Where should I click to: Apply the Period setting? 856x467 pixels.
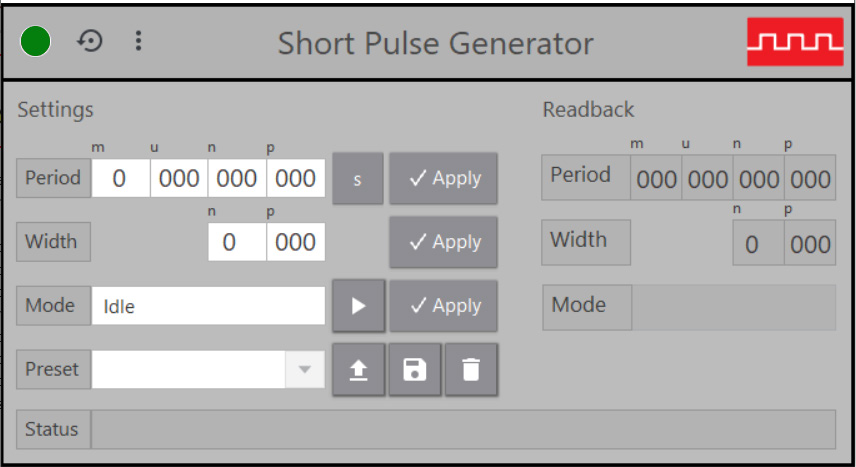pyautogui.click(x=443, y=179)
